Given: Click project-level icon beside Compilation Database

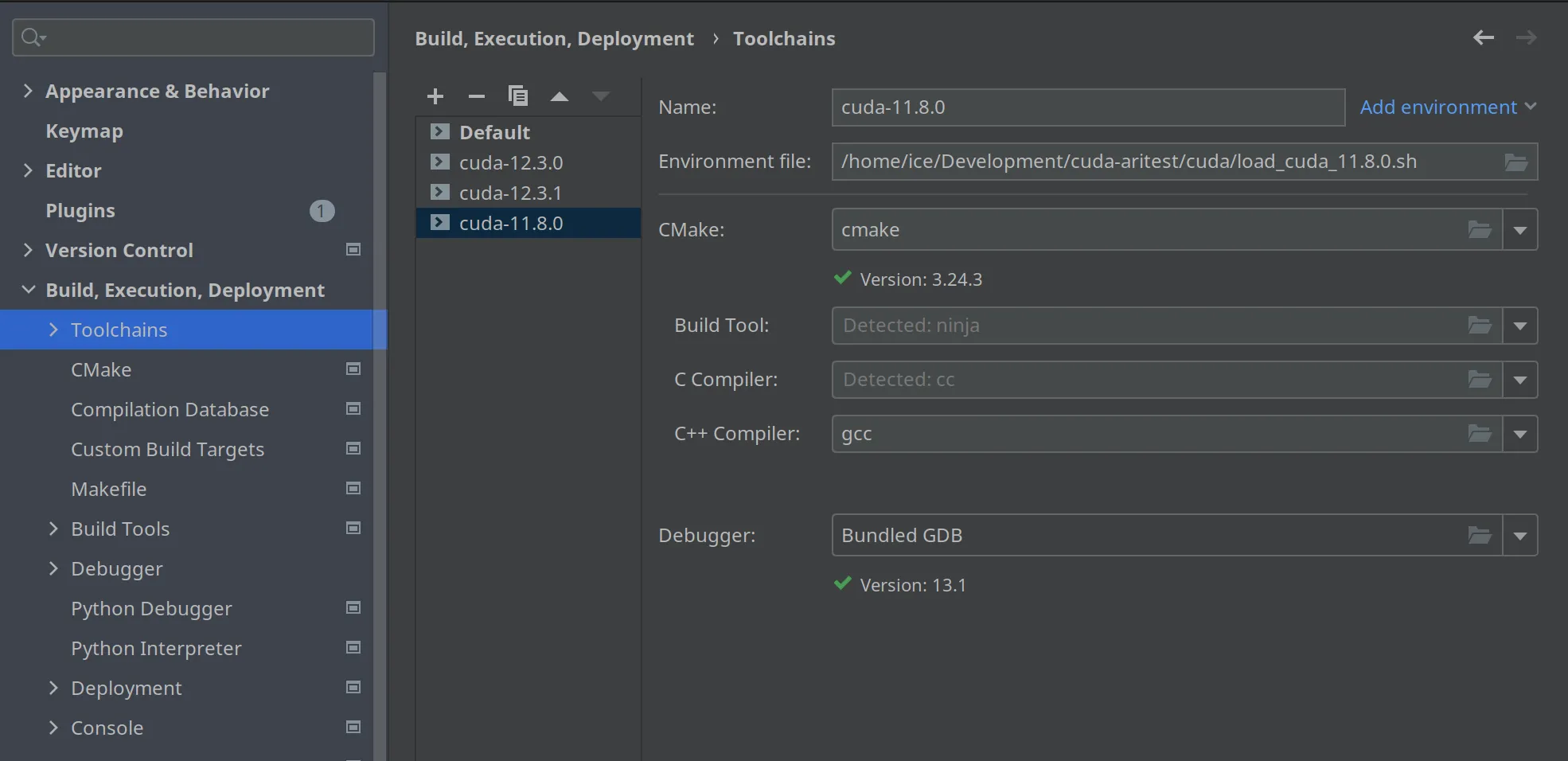Looking at the screenshot, I should pyautogui.click(x=353, y=409).
